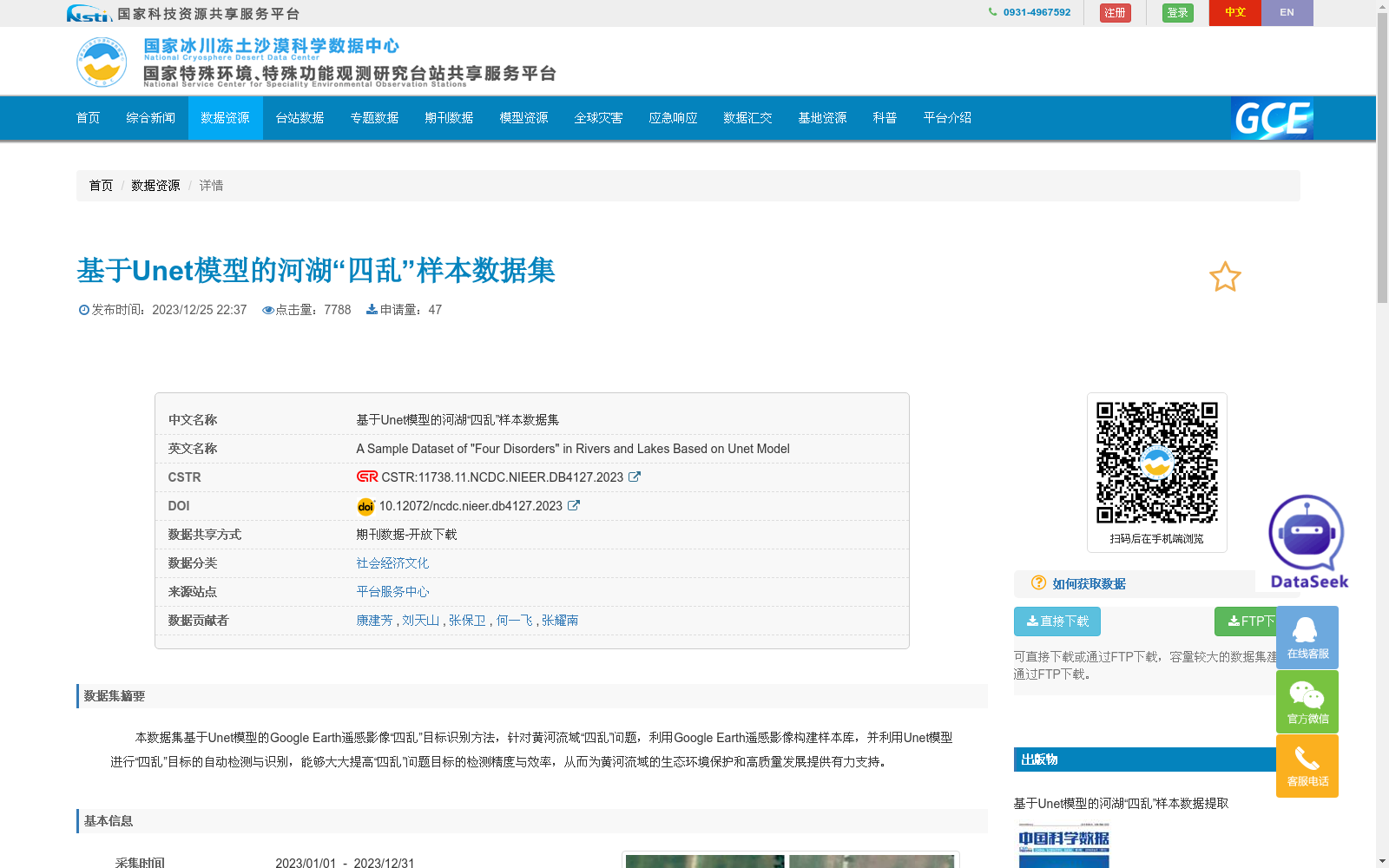Open the CSTR external link icon
The height and width of the screenshot is (868, 1389).
635,477
